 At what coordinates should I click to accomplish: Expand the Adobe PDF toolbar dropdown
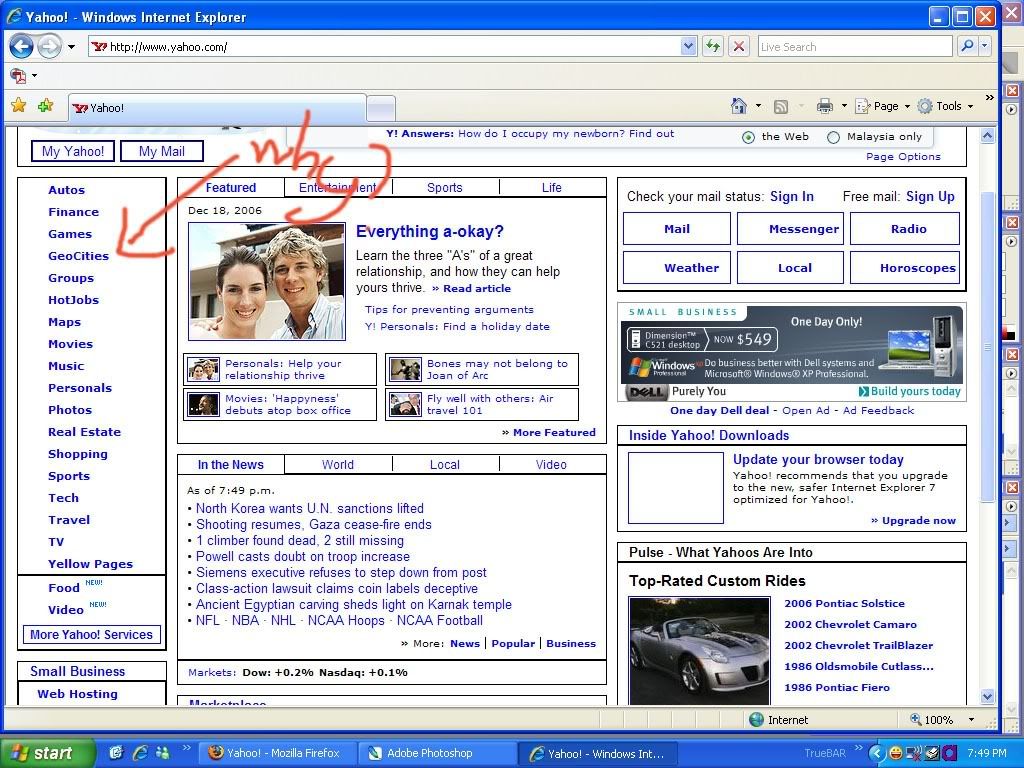(x=35, y=76)
